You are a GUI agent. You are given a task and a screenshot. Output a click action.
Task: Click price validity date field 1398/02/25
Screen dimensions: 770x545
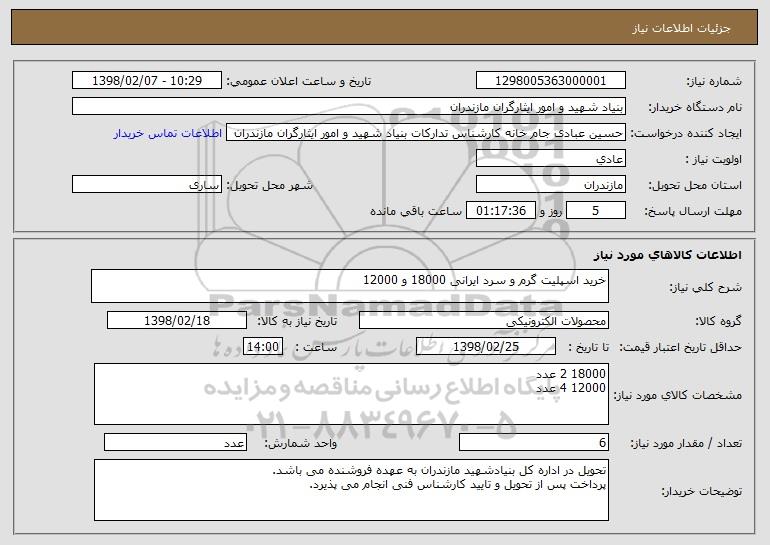coord(486,347)
